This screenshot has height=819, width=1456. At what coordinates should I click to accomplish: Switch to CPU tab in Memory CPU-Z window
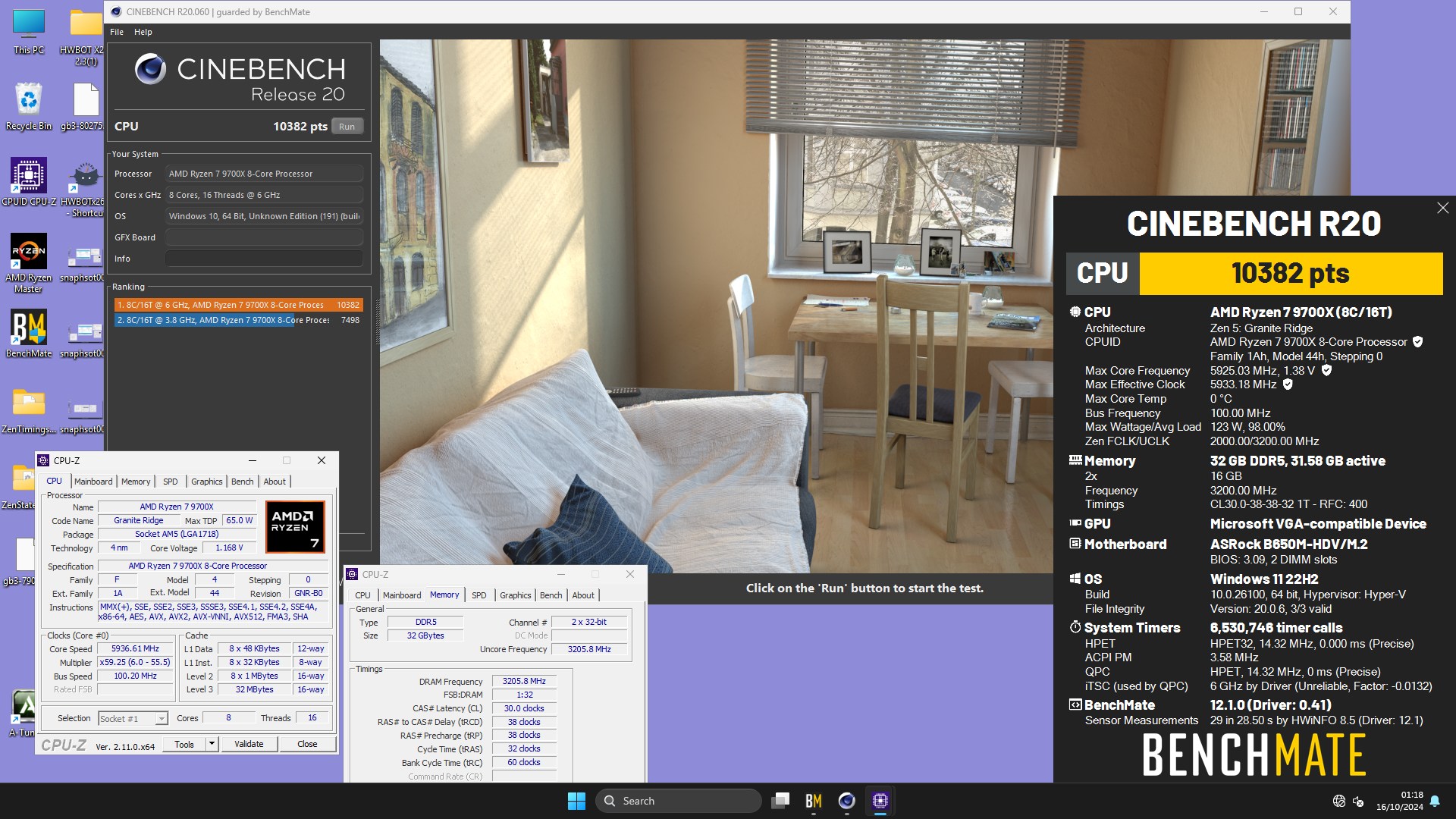coord(362,595)
